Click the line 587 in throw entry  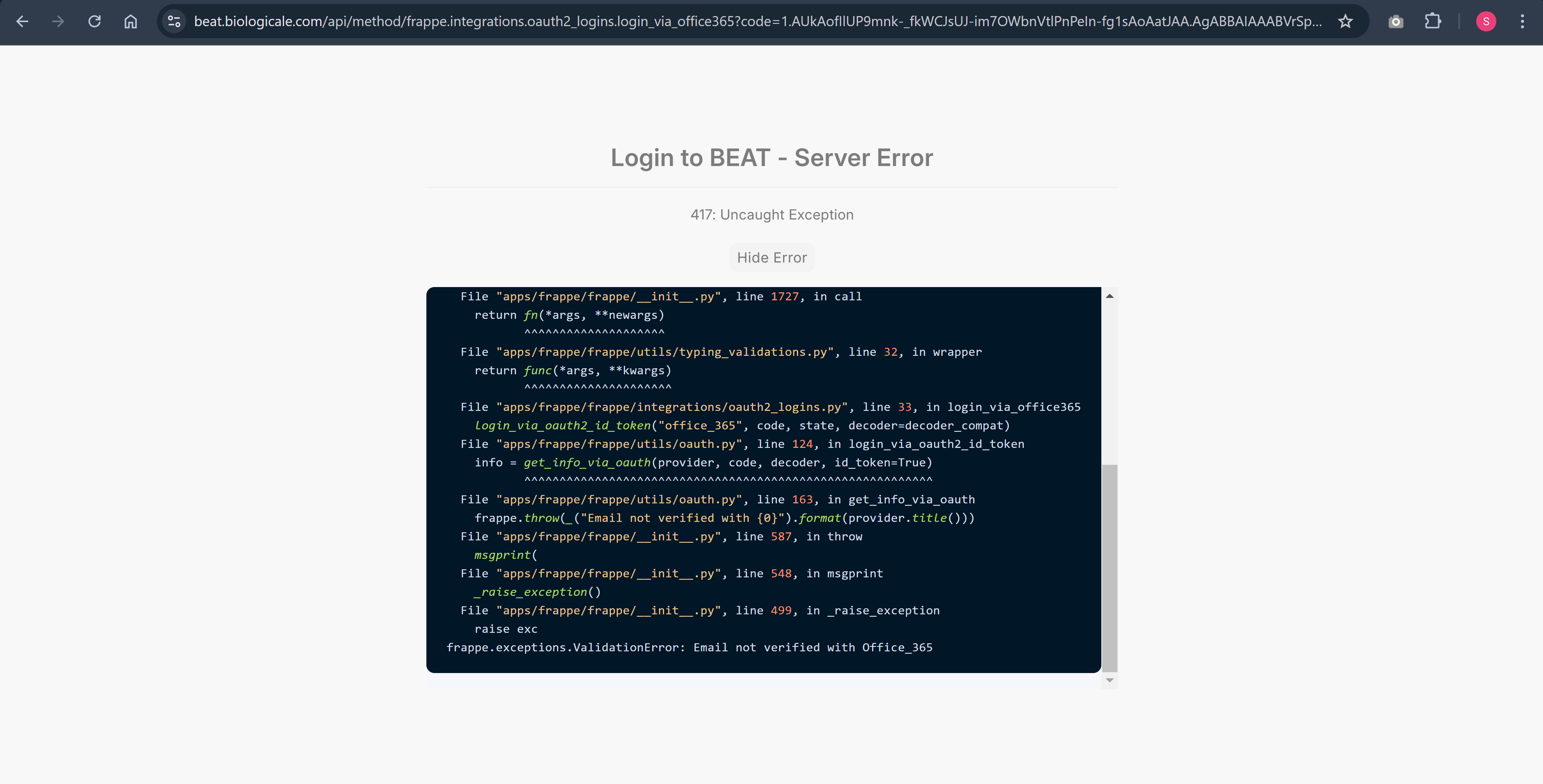tap(661, 537)
